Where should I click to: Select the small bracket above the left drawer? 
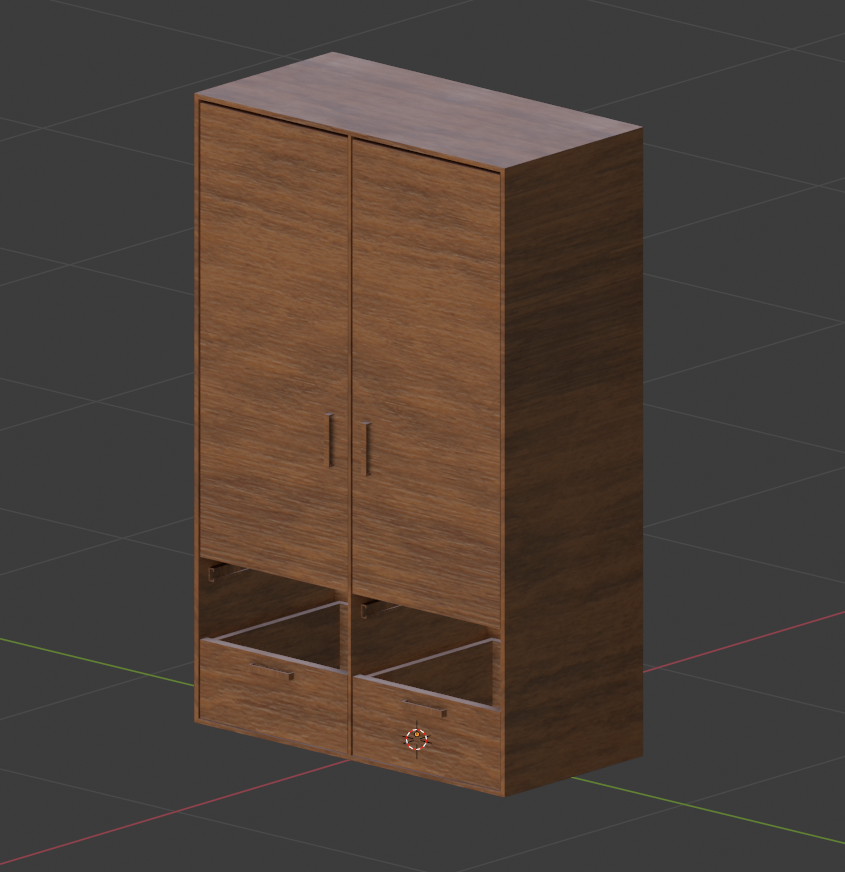coord(226,571)
